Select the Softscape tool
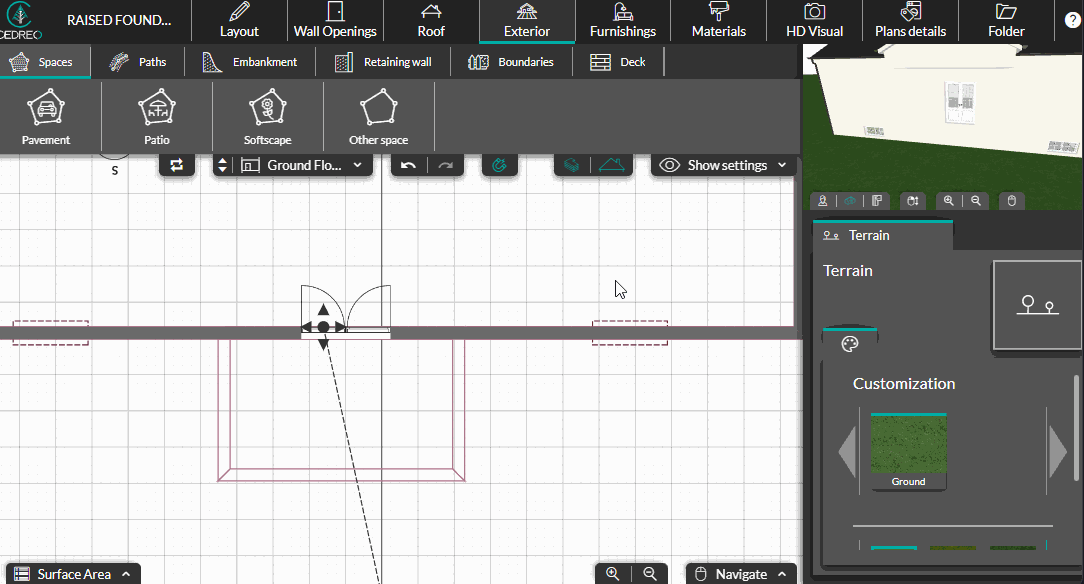The width and height of the screenshot is (1084, 584). click(268, 116)
